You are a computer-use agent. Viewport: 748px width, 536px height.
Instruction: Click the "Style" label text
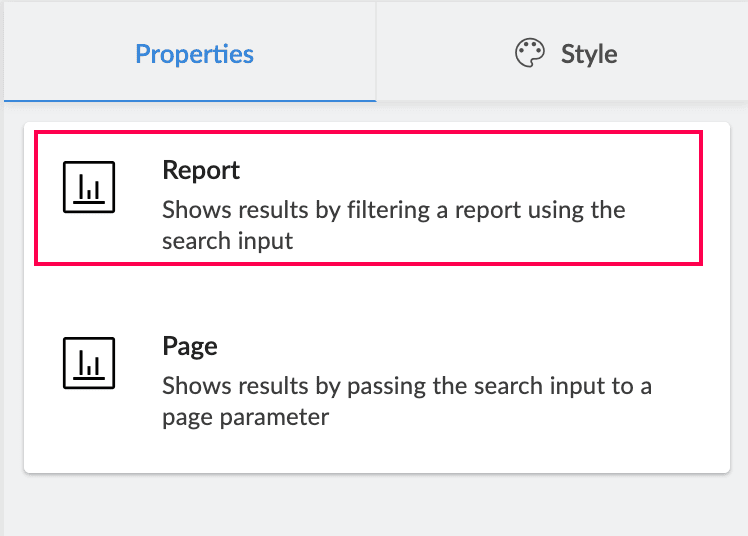(589, 54)
